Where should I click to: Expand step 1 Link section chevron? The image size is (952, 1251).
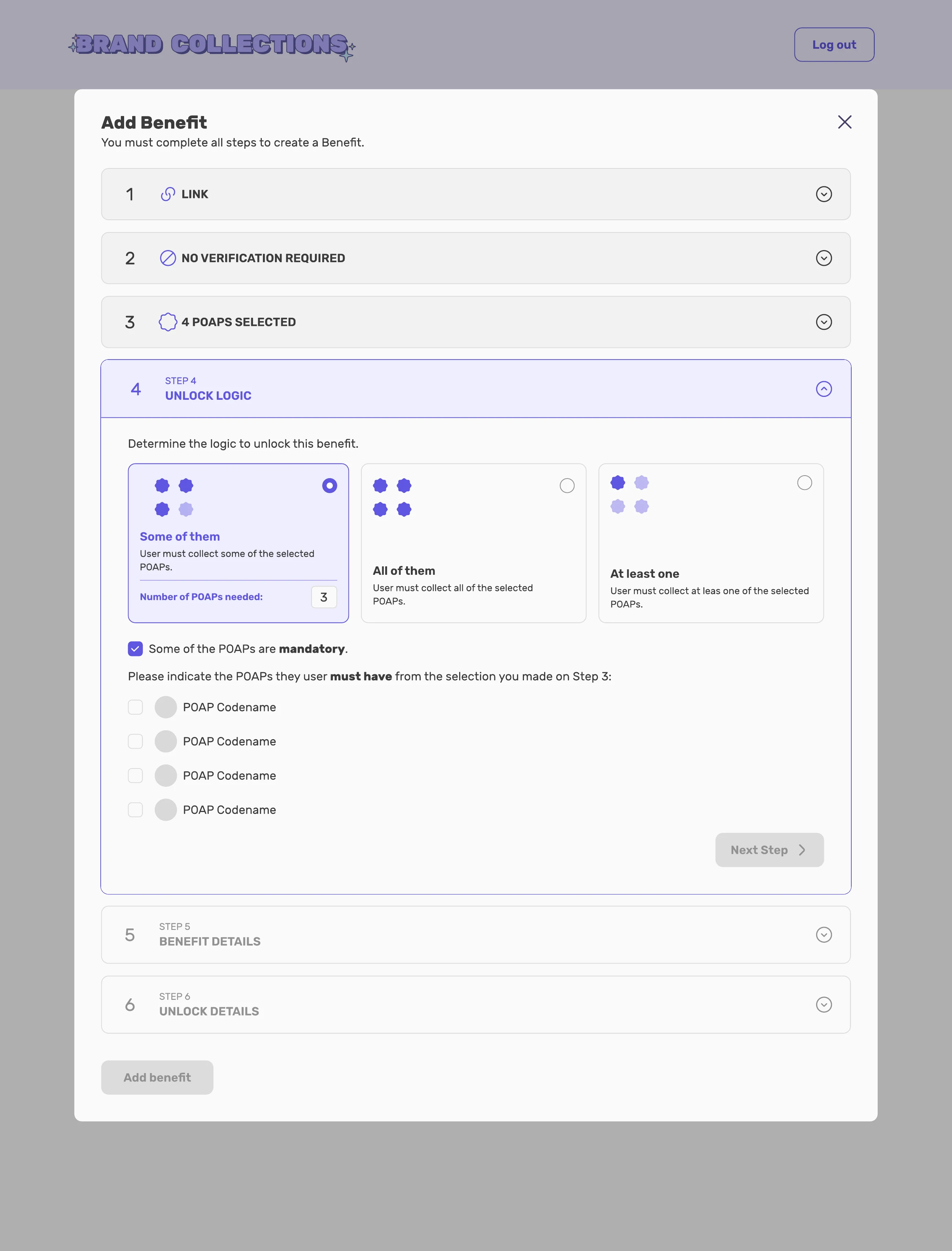click(x=823, y=194)
